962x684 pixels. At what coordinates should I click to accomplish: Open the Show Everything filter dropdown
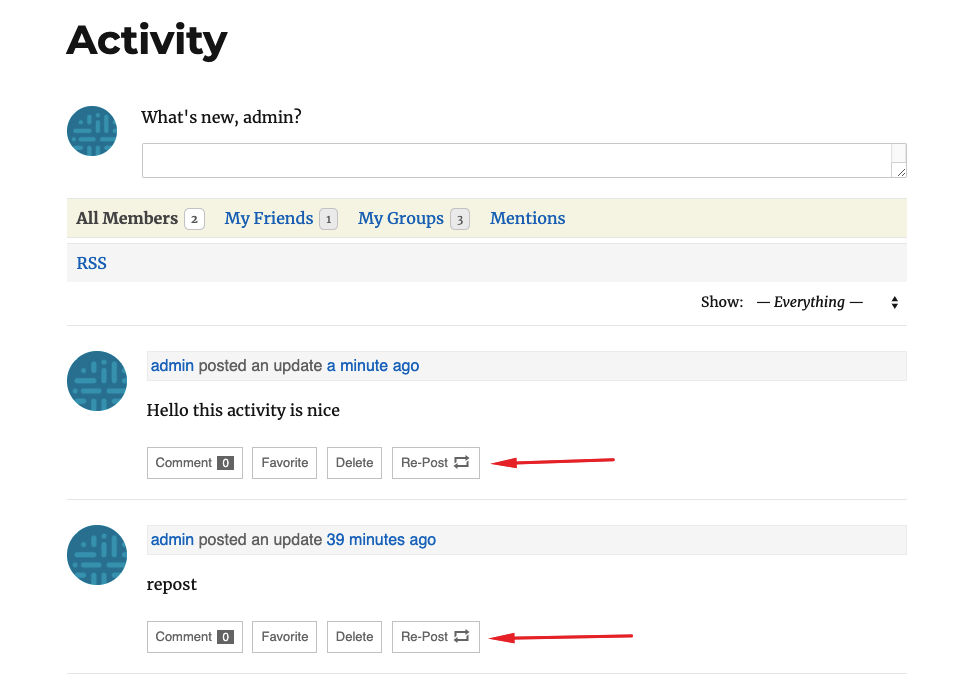(x=827, y=302)
